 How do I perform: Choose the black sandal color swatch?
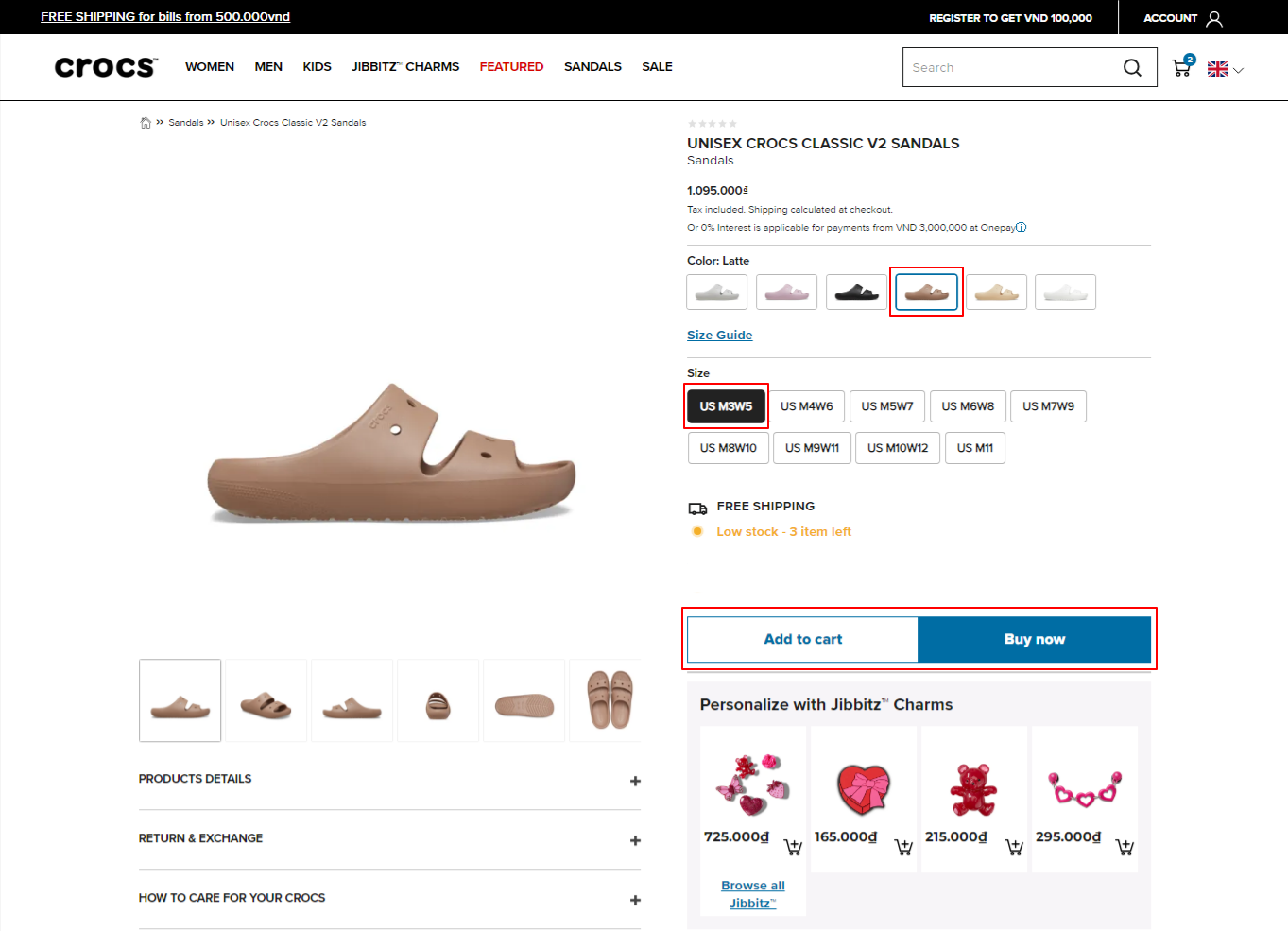[x=857, y=292]
